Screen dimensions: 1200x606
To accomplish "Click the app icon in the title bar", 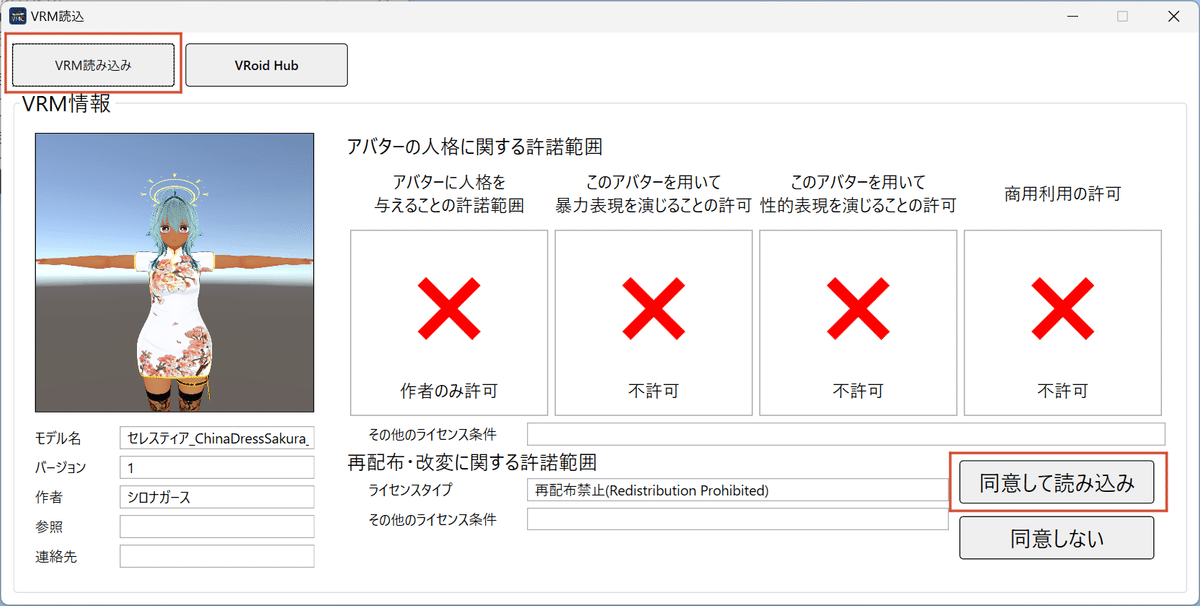I will click(18, 16).
